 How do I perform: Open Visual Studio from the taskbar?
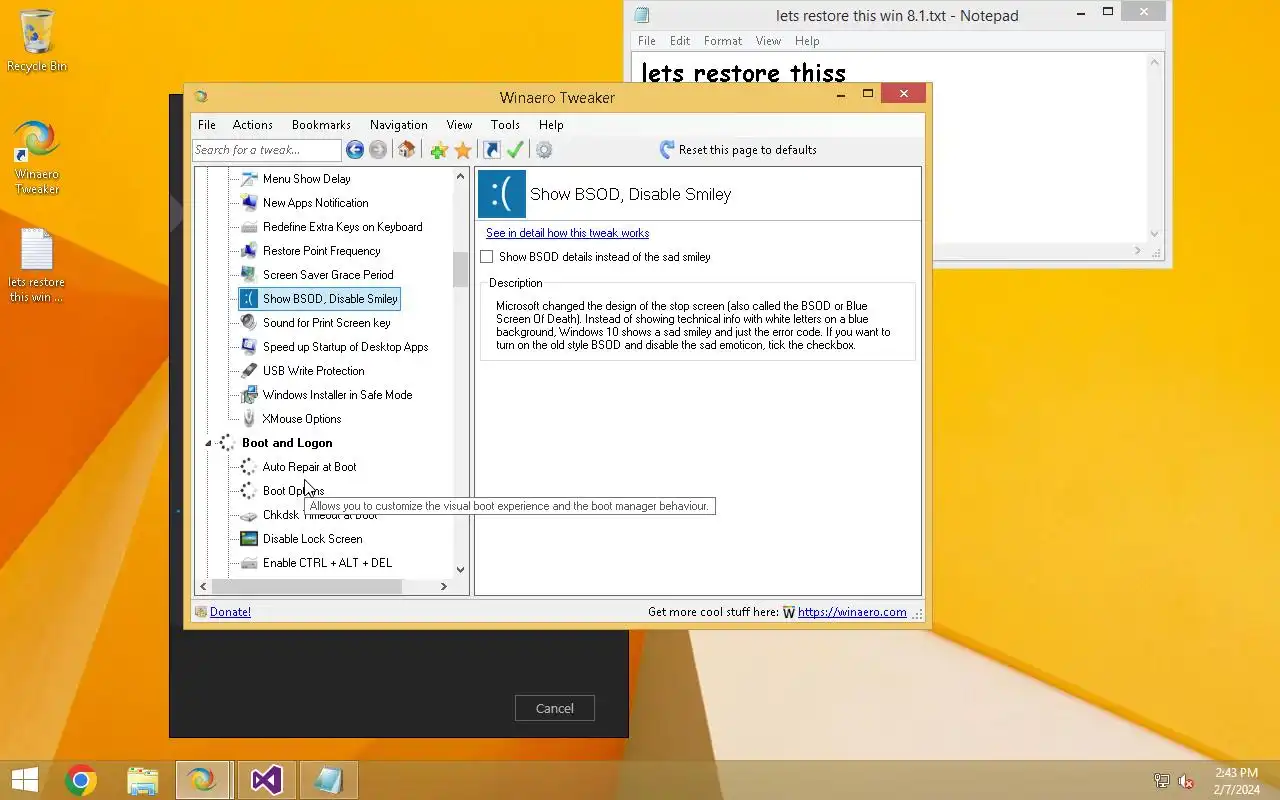tap(267, 780)
